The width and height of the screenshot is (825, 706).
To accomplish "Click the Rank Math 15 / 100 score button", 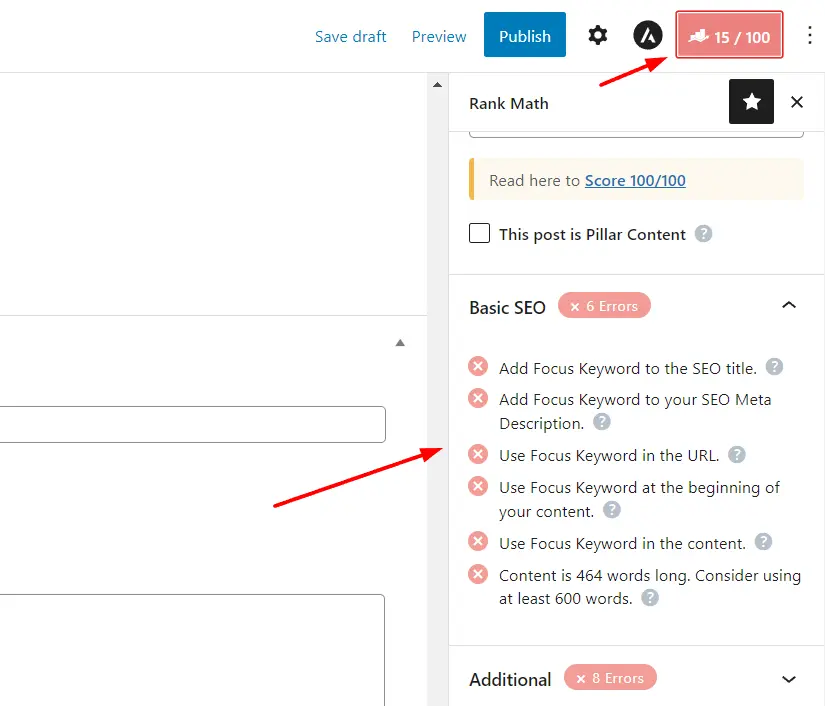I will click(x=729, y=35).
